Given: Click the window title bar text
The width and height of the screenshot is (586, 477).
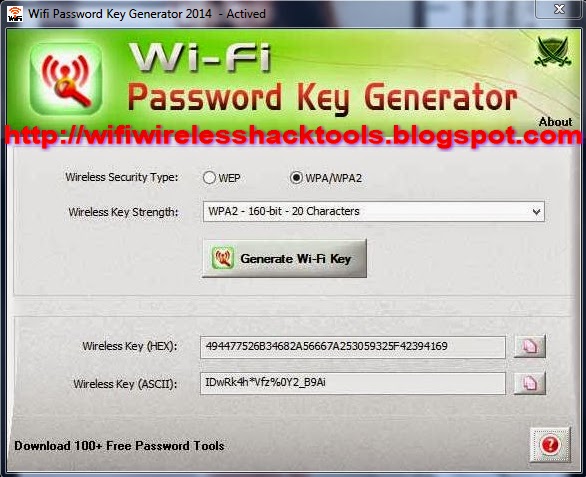Looking at the screenshot, I should [x=147, y=14].
